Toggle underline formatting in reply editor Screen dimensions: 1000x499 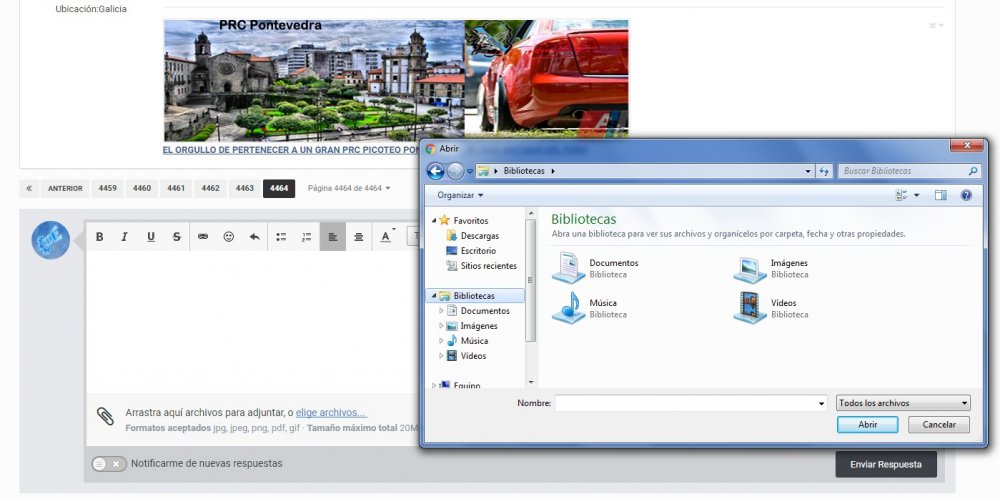(151, 237)
